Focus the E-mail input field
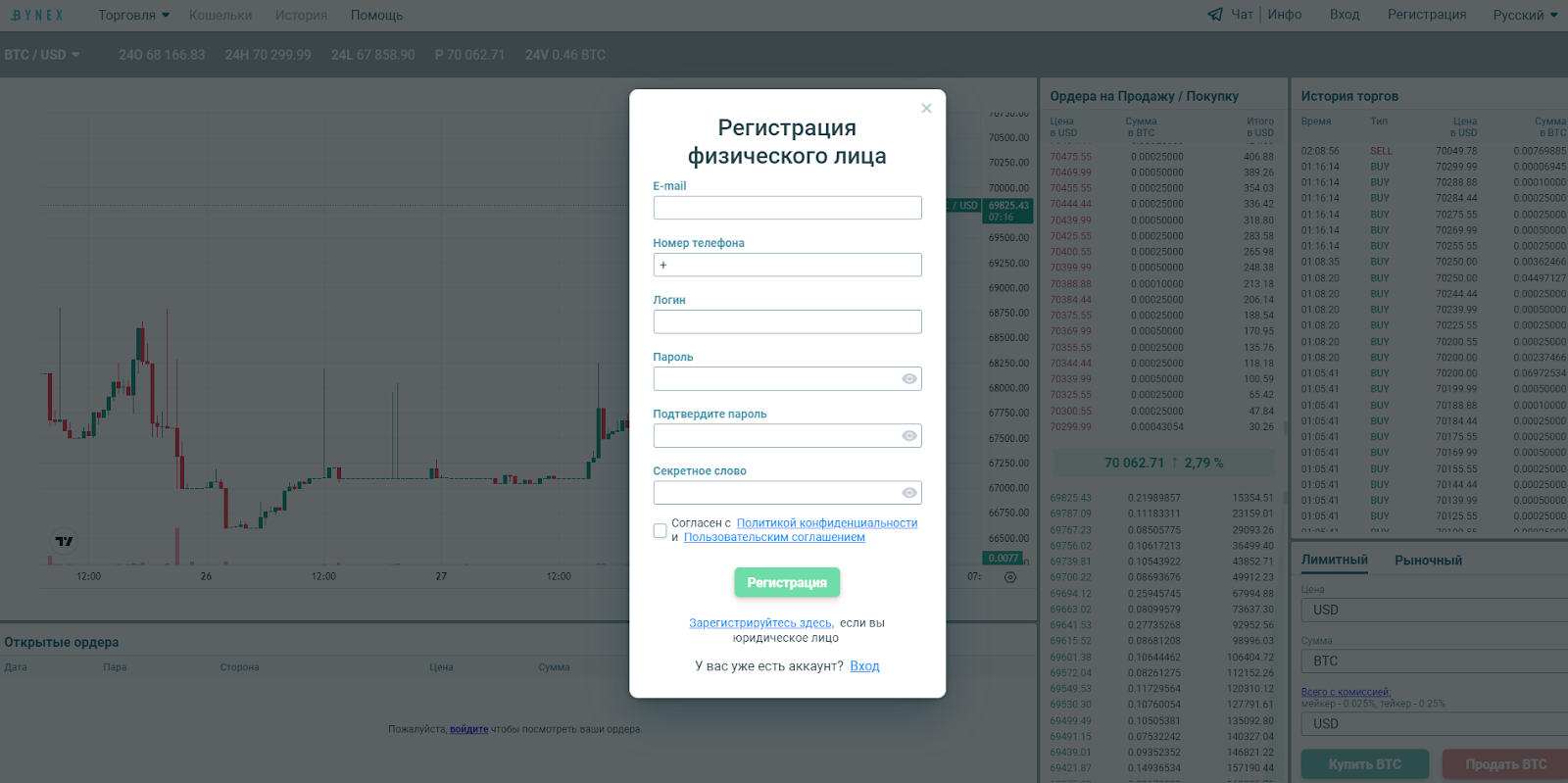Viewport: 1568px width, 783px height. click(787, 208)
